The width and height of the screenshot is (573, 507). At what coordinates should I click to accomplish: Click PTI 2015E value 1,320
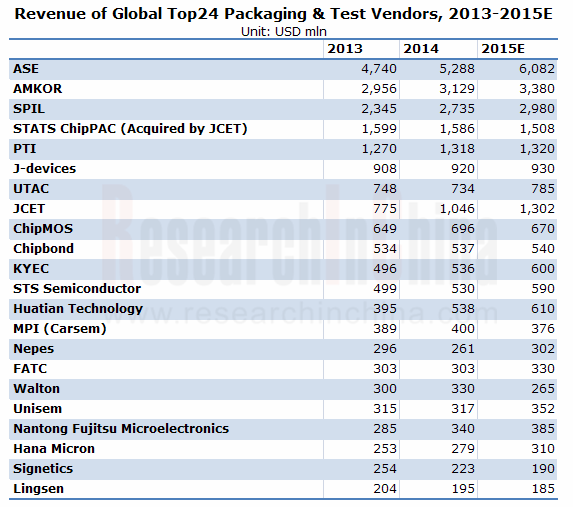click(537, 149)
